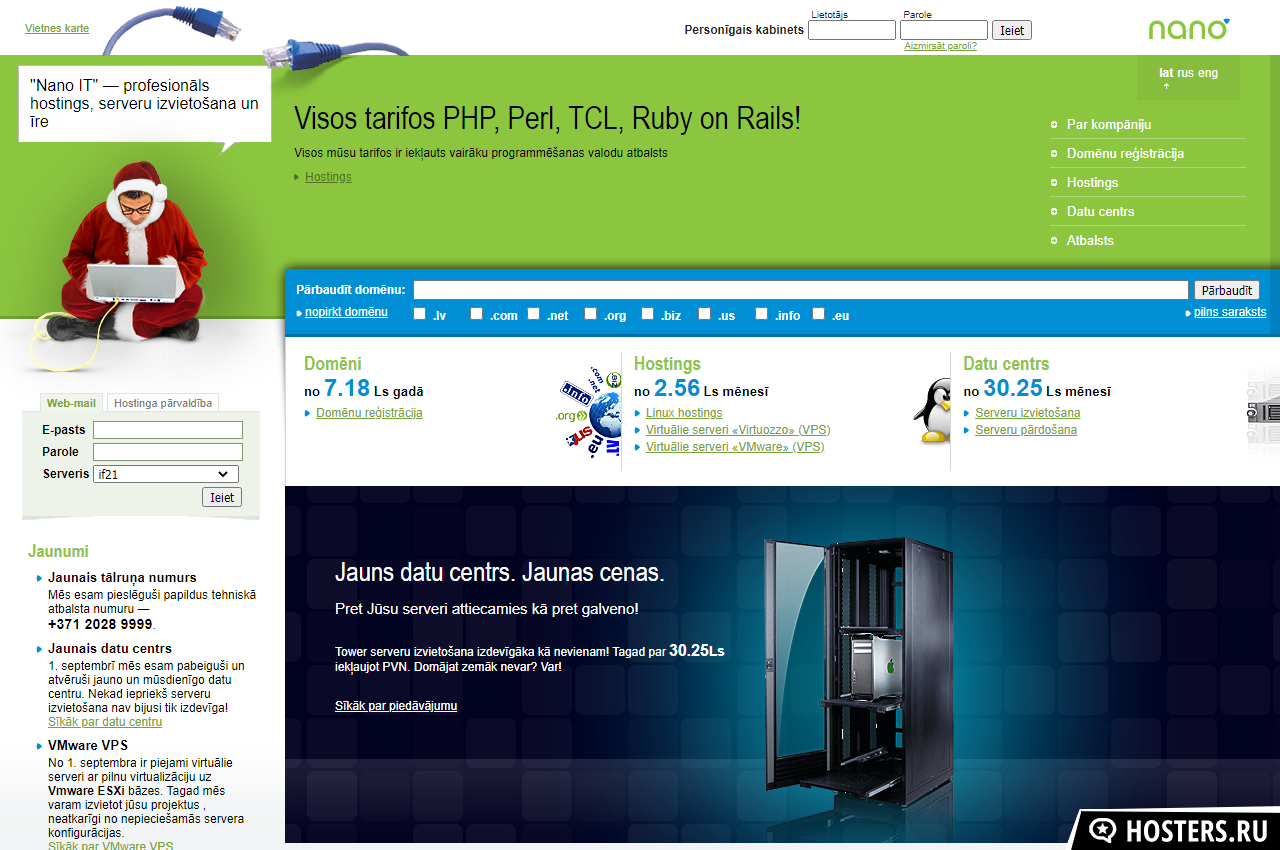Image resolution: width=1280 pixels, height=850 pixels.
Task: Click the nano logo
Action: (x=1188, y=29)
